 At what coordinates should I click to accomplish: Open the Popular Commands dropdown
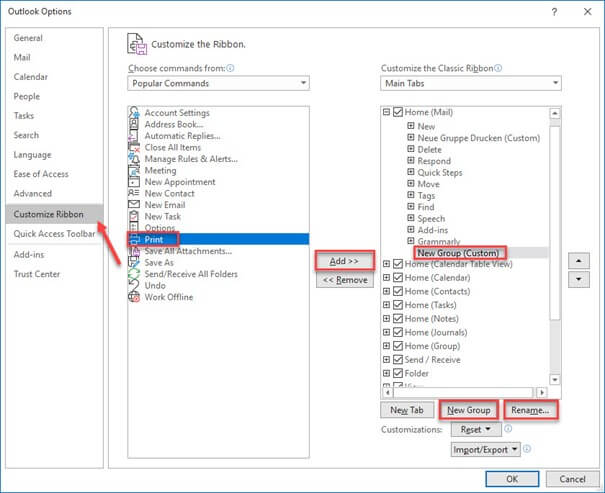pos(218,83)
